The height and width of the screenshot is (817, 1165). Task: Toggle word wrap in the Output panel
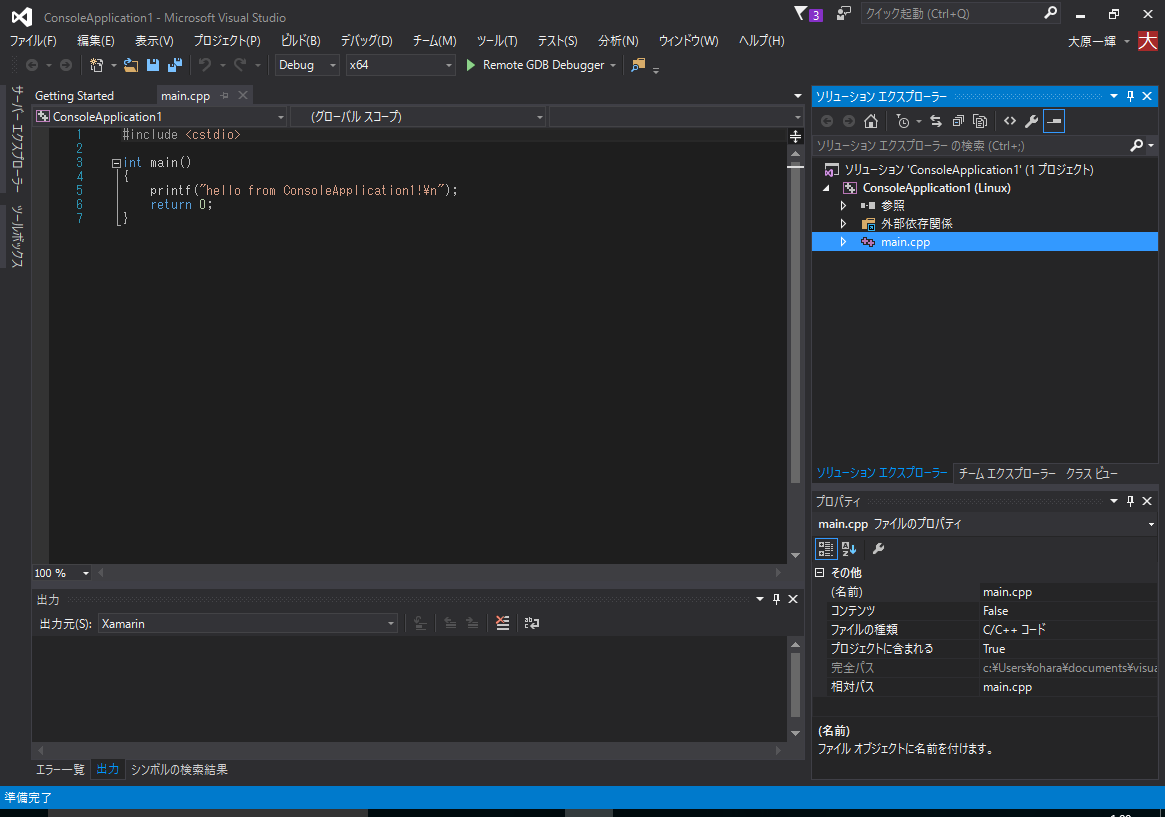(532, 623)
